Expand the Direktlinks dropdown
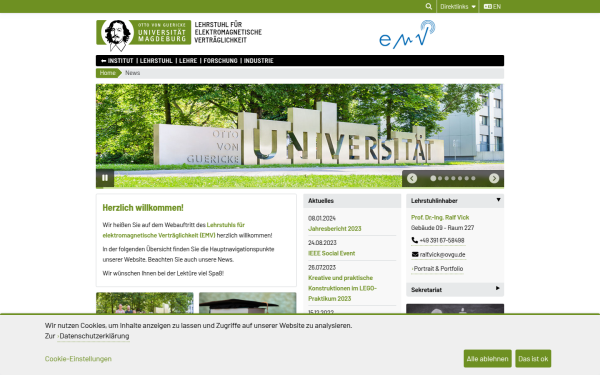Viewport: 600px width, 375px height. point(458,7)
